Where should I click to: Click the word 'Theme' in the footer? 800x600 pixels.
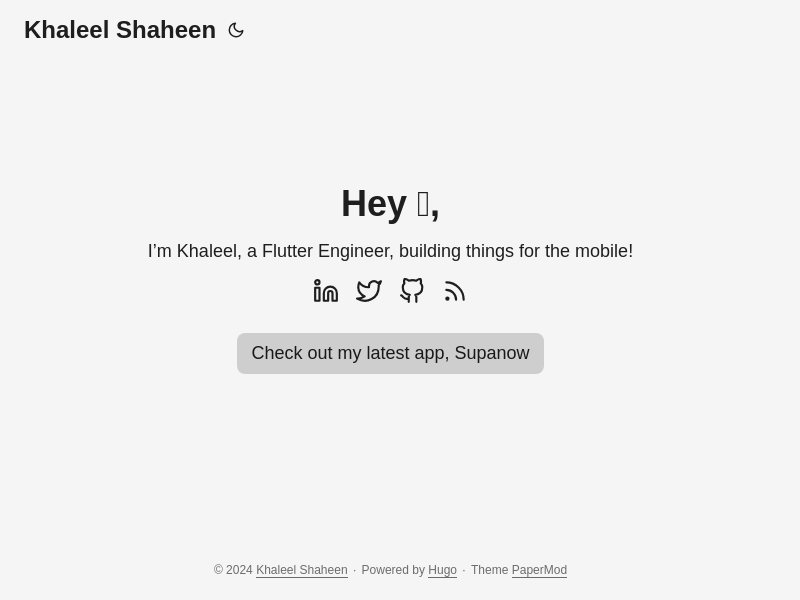pos(489,570)
